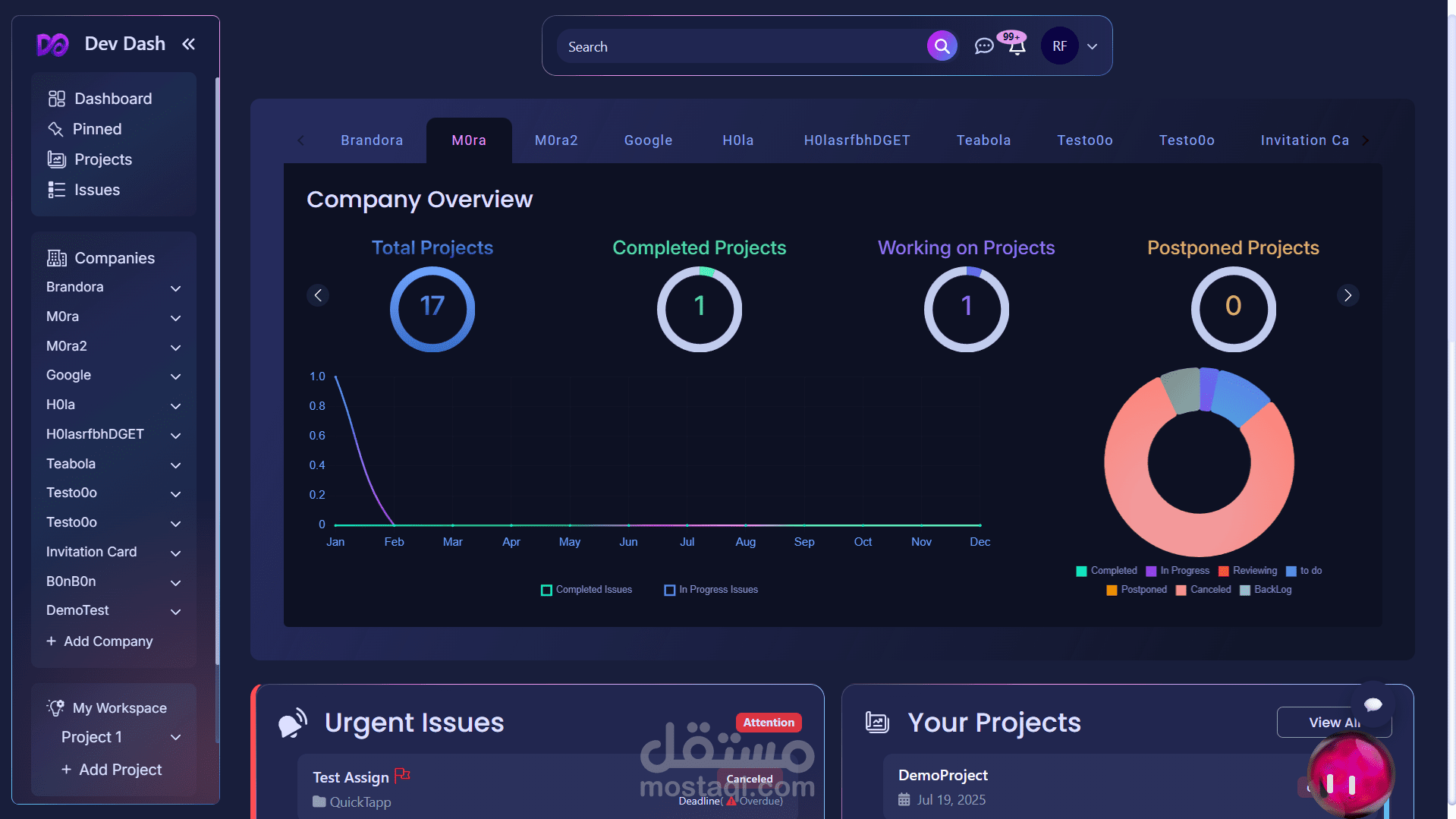This screenshot has height=819, width=1456.
Task: Open notifications with the 99+ bell icon
Action: click(1015, 47)
